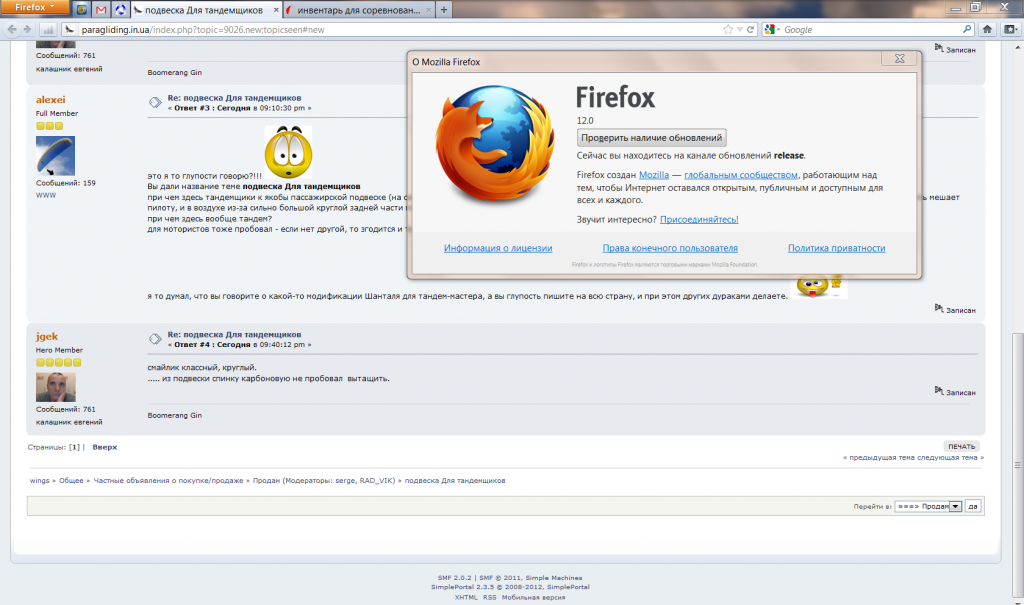Open a new tab with plus button
This screenshot has height=605, width=1024.
443,10
